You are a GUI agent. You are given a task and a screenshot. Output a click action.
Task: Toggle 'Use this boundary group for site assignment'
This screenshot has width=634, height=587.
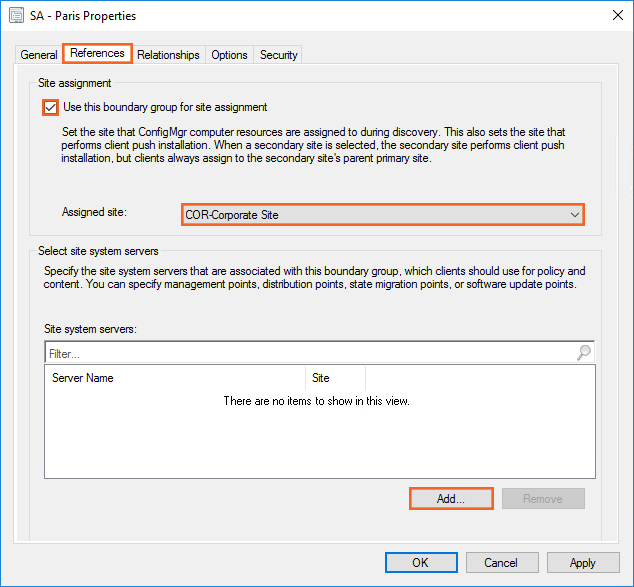point(51,107)
